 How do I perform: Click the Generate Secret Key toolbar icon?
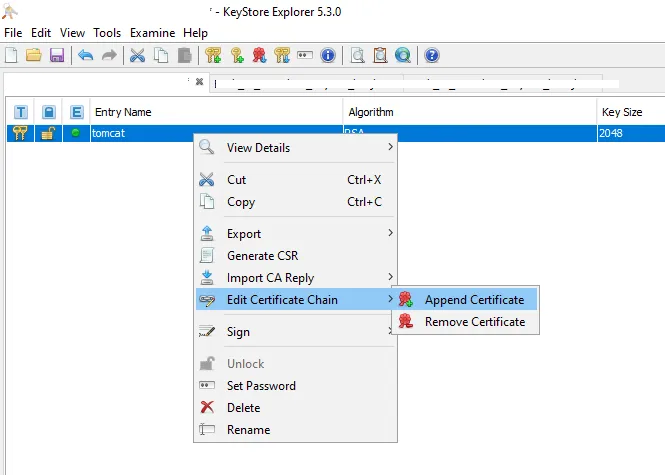pos(237,55)
